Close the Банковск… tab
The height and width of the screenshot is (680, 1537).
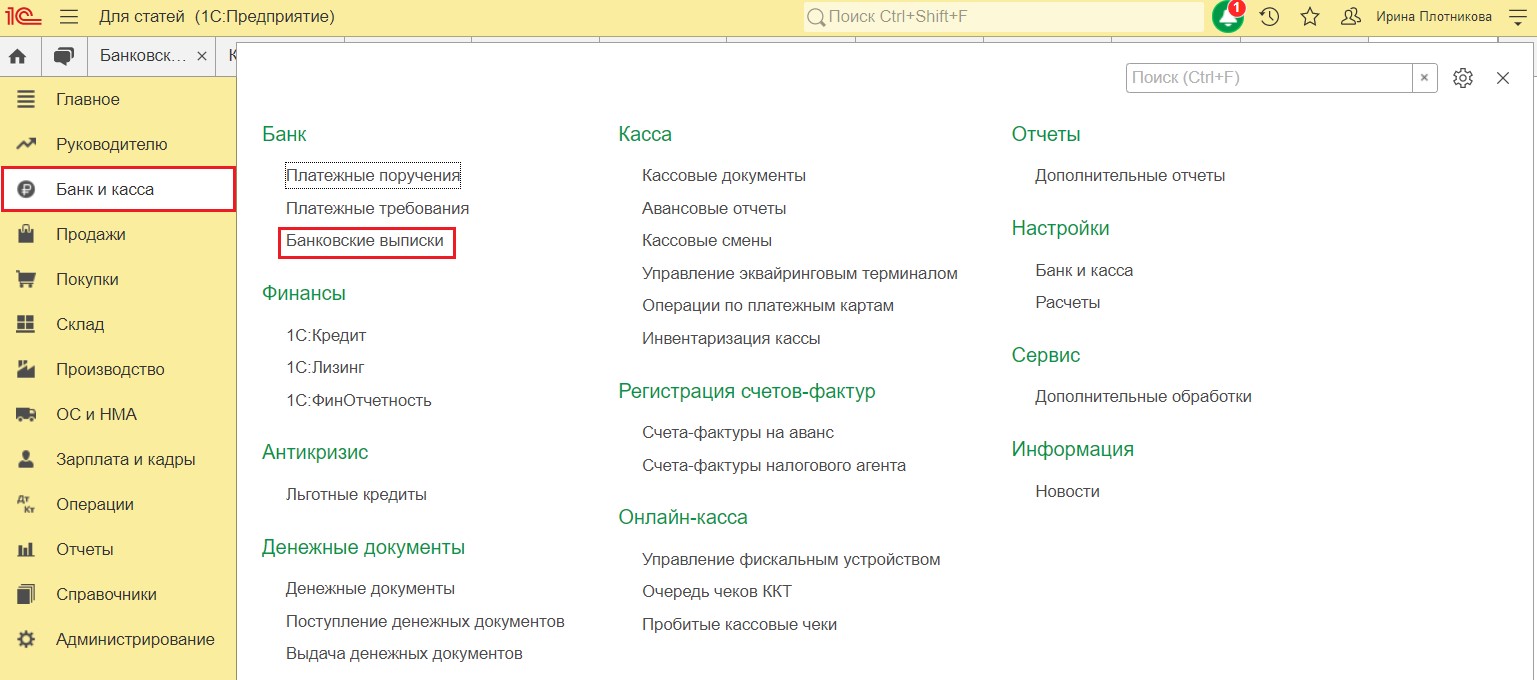tap(202, 57)
